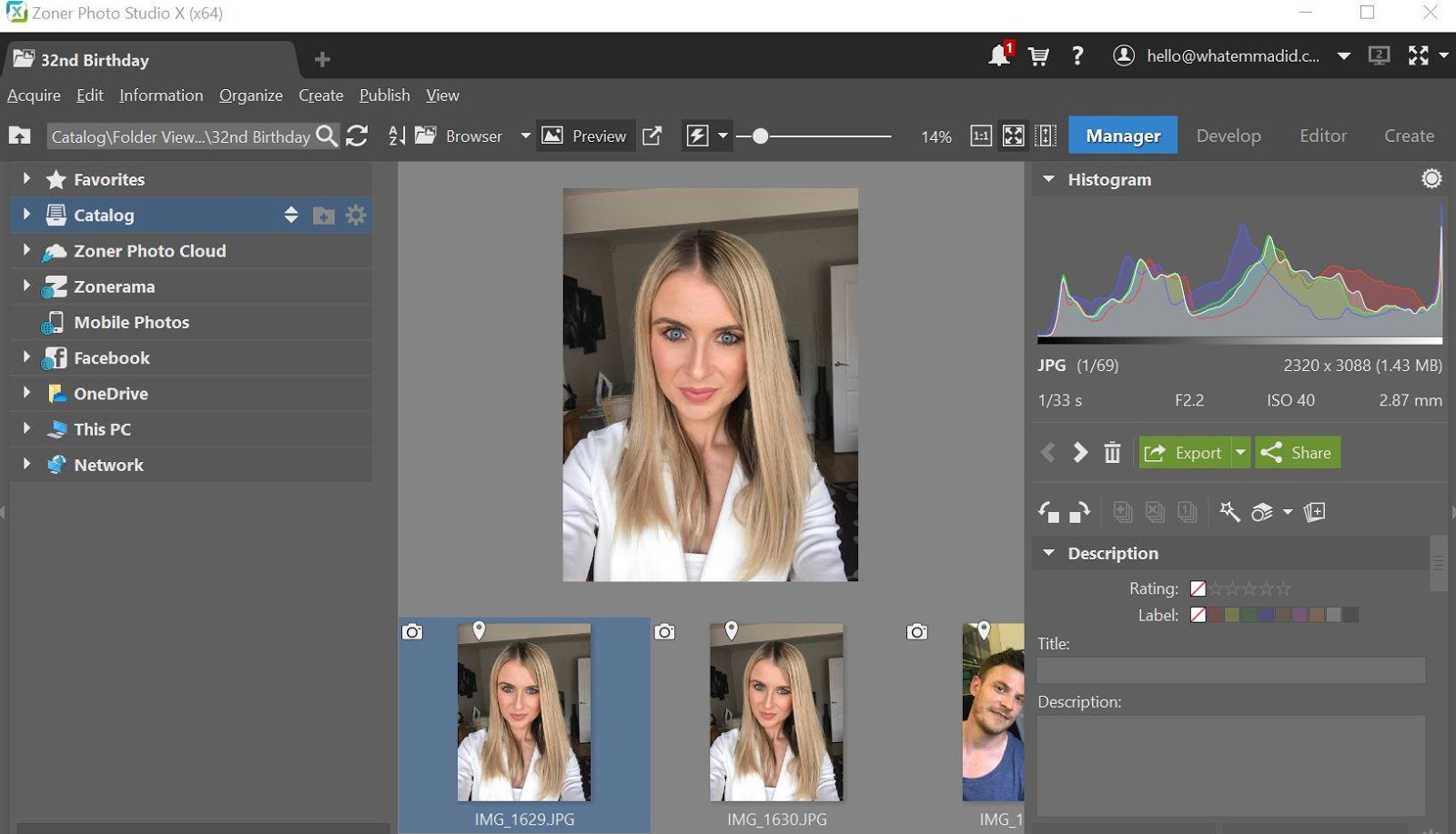Click the trash delete icon
This screenshot has width=1456, height=834.
click(1112, 453)
